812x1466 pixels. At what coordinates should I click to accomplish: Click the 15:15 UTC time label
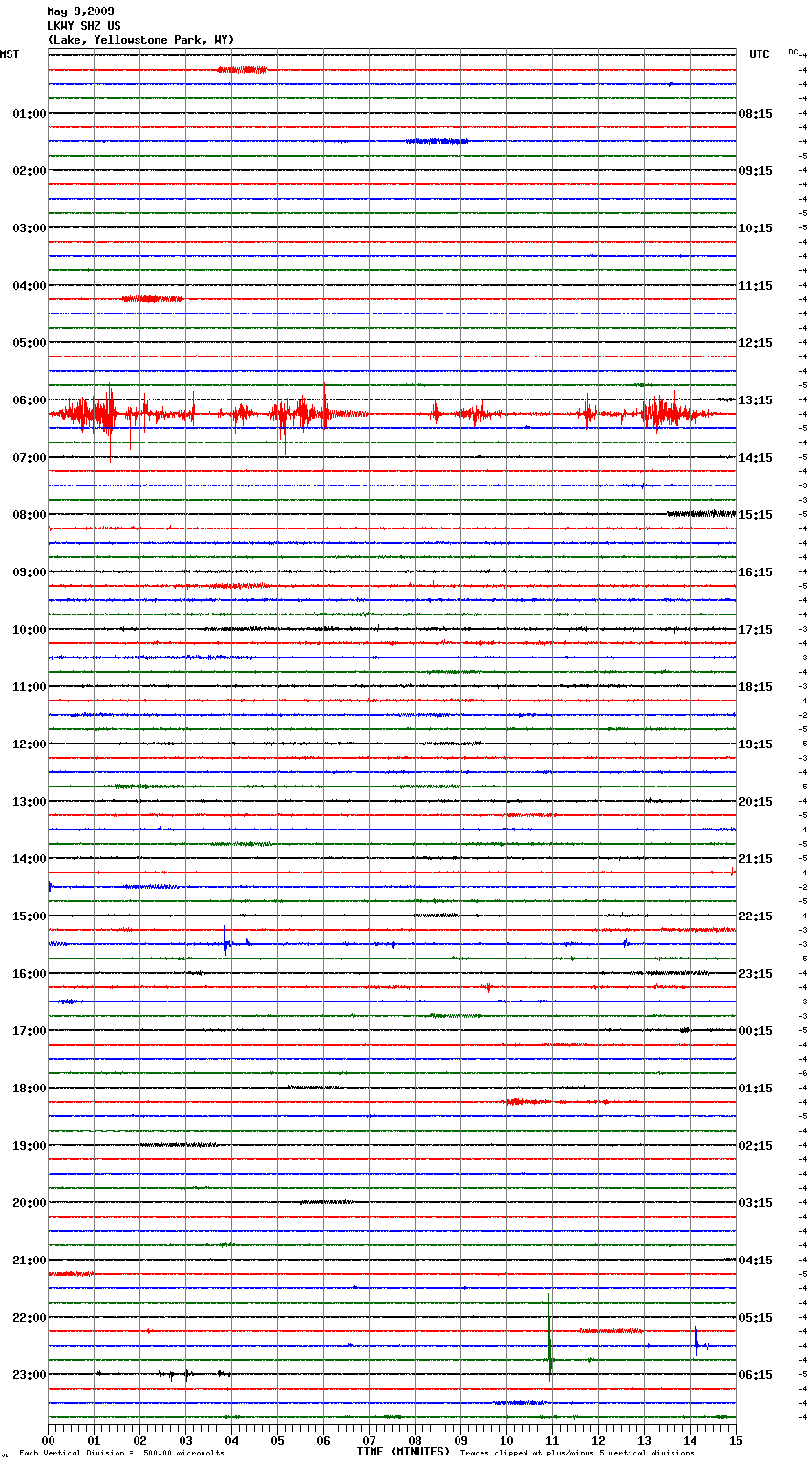pyautogui.click(x=756, y=515)
